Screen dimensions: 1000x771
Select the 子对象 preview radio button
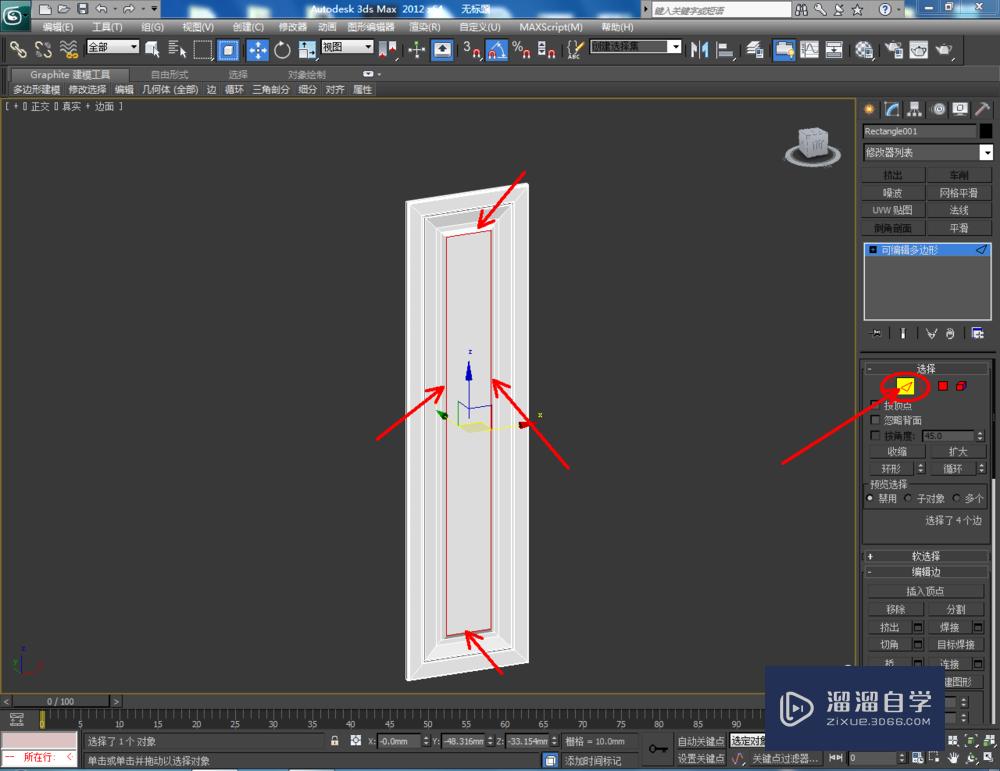[x=907, y=498]
